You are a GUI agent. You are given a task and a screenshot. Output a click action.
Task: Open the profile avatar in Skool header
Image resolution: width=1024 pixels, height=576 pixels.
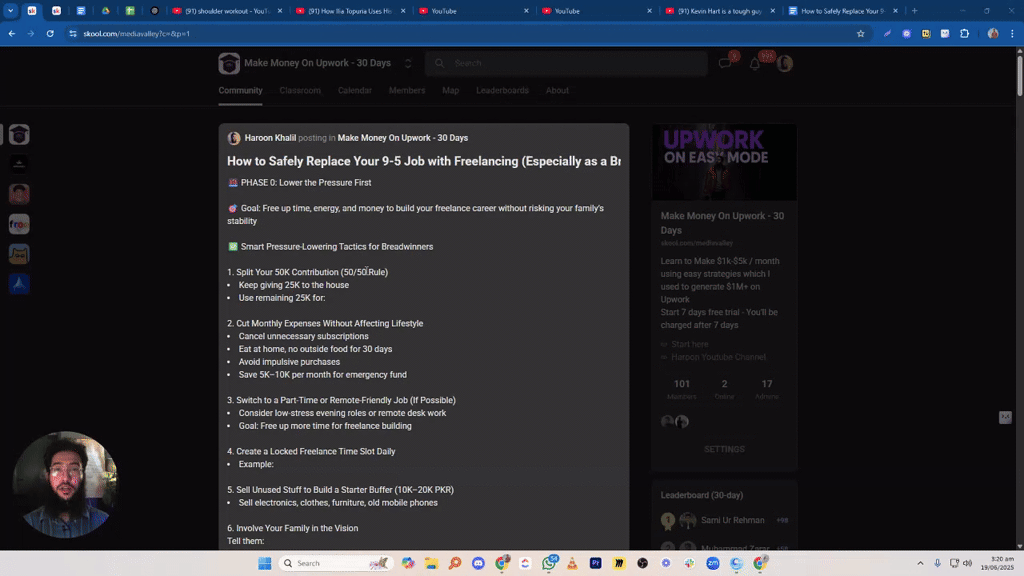click(784, 63)
